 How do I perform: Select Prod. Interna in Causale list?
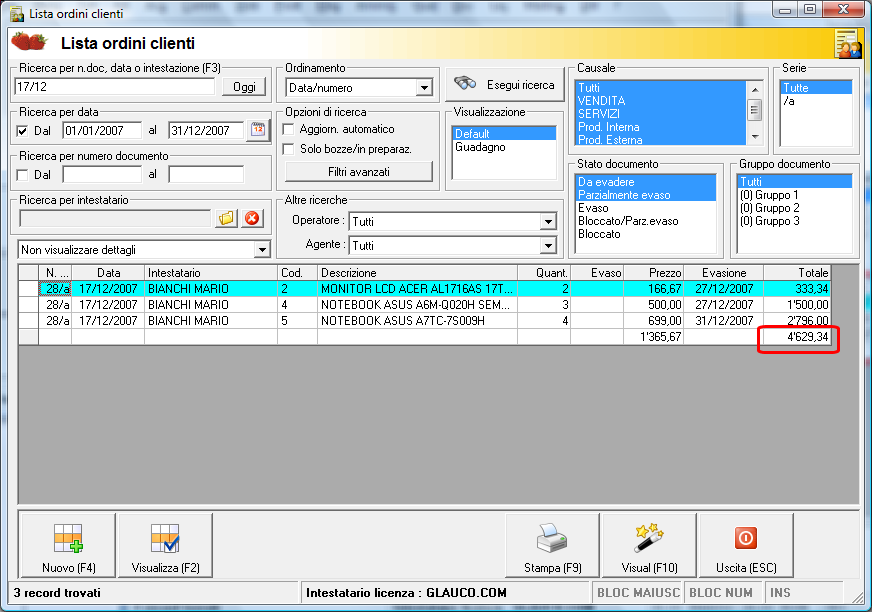661,127
